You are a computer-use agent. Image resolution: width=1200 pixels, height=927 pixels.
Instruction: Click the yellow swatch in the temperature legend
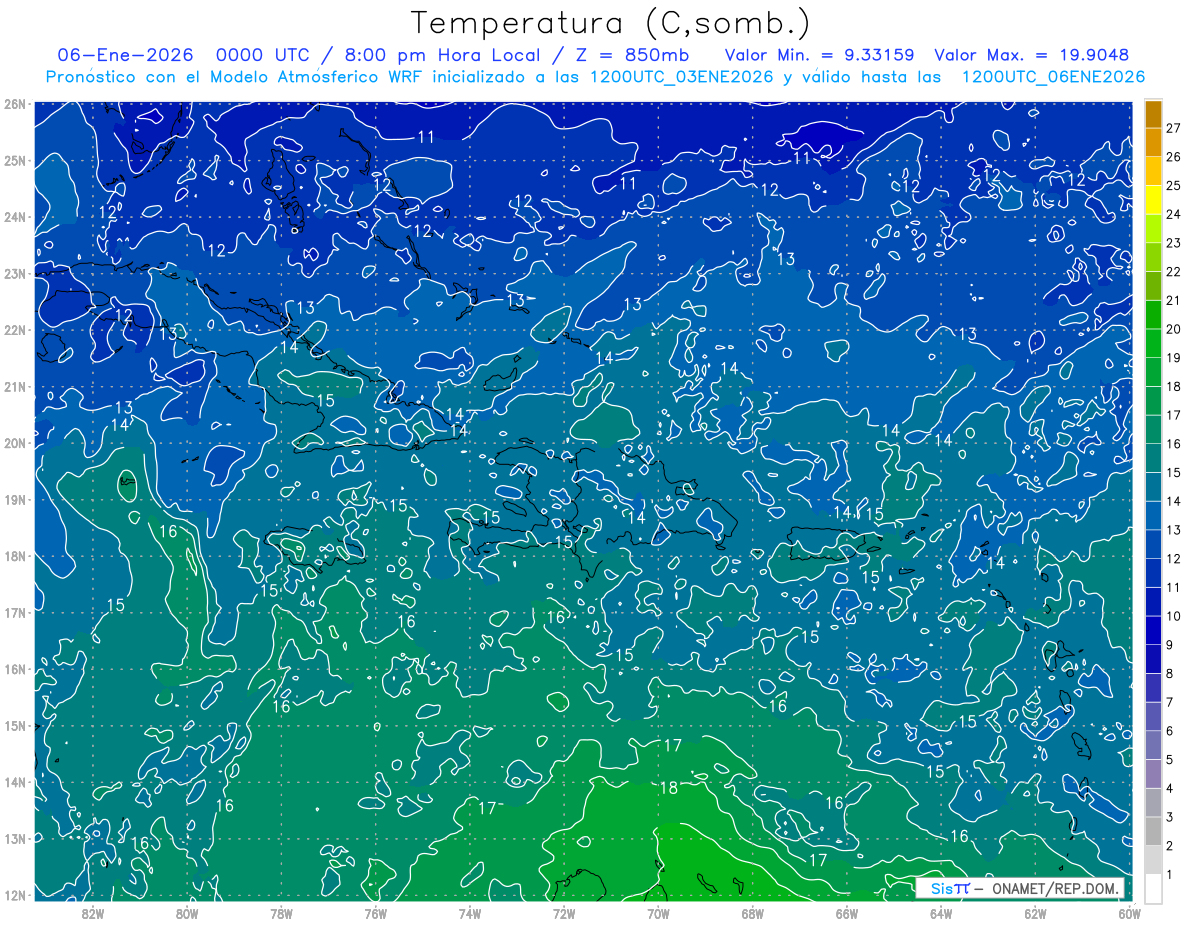coord(1153,200)
